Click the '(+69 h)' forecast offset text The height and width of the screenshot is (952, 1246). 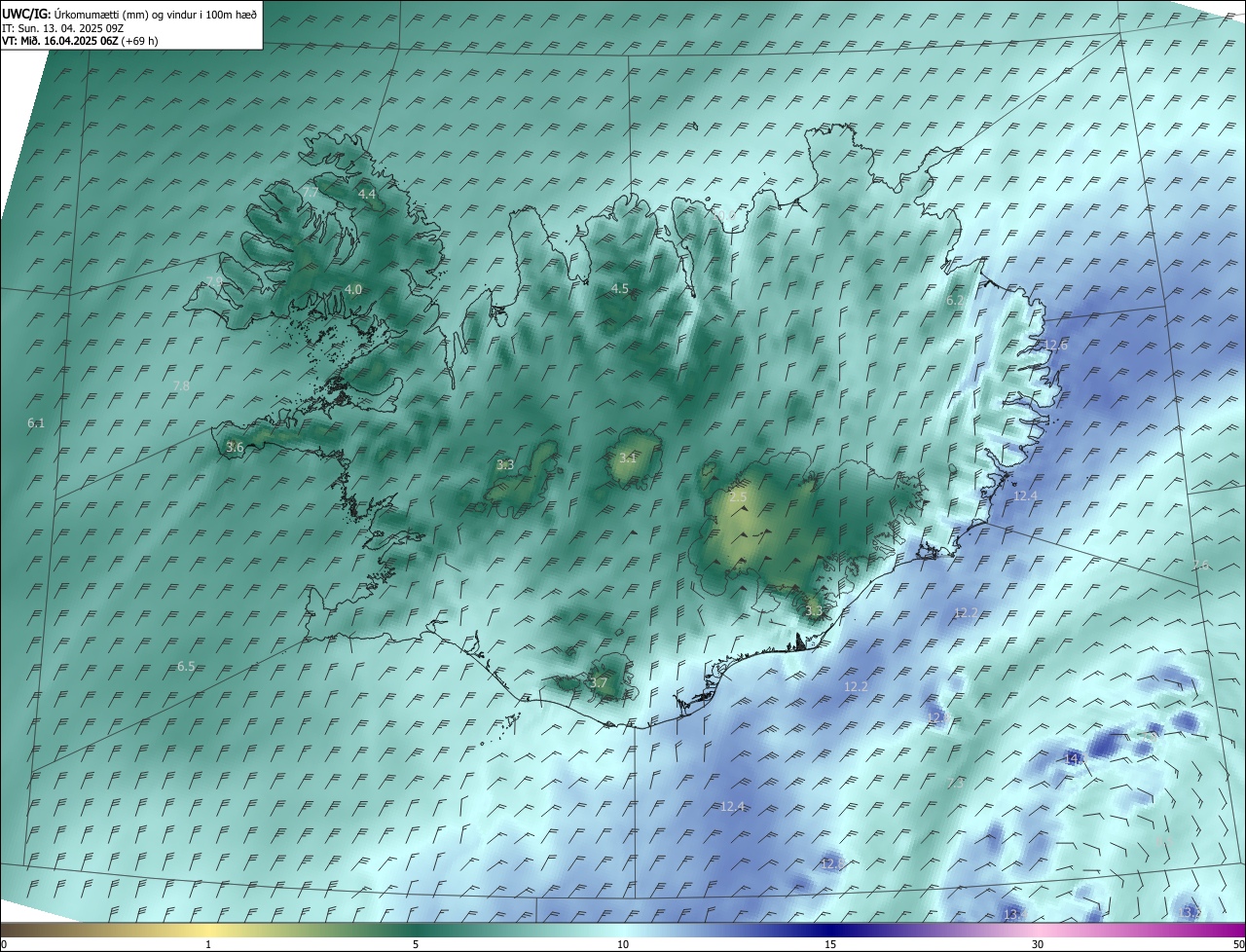[139, 40]
